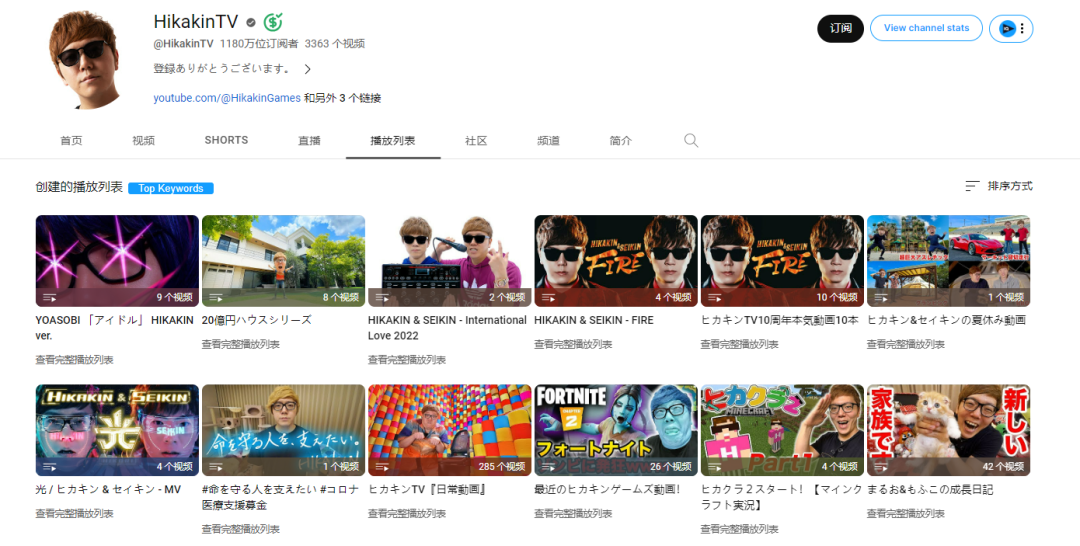Screen dimensions: 1080x546
Task: Click the sort order lines icon
Action: (972, 186)
